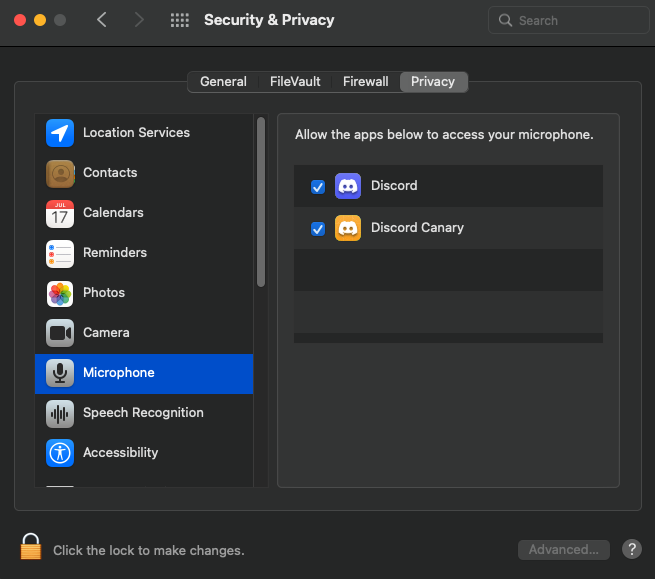Click the lock icon to make changes

(31, 546)
